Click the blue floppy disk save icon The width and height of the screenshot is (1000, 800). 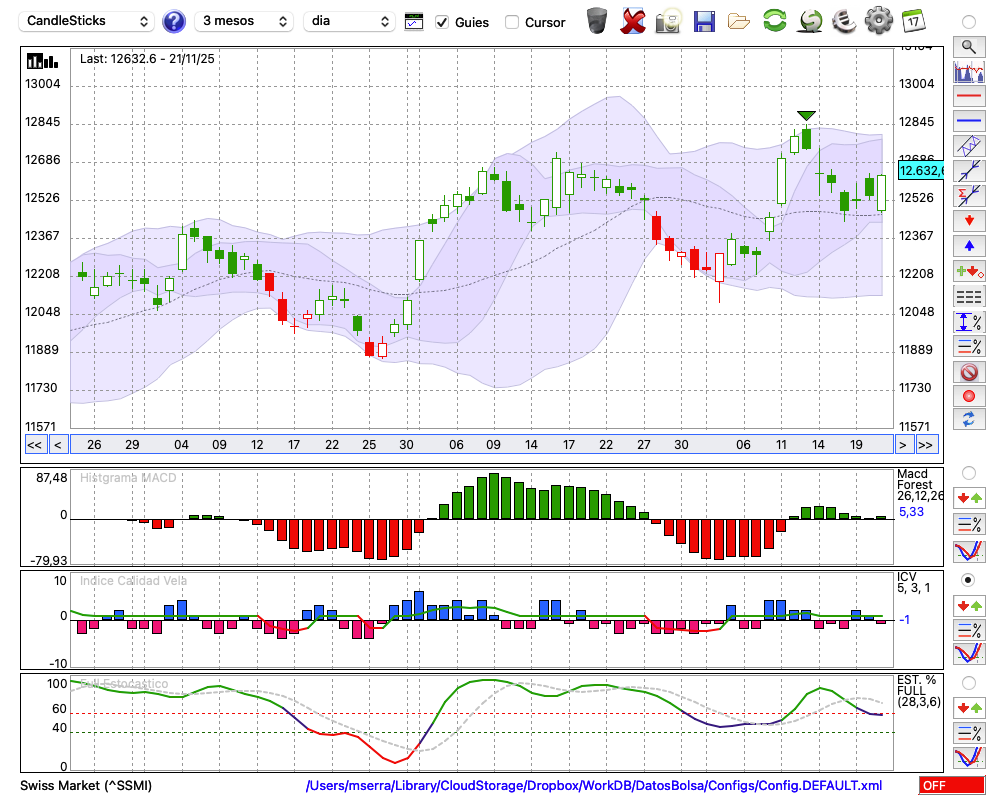click(703, 20)
